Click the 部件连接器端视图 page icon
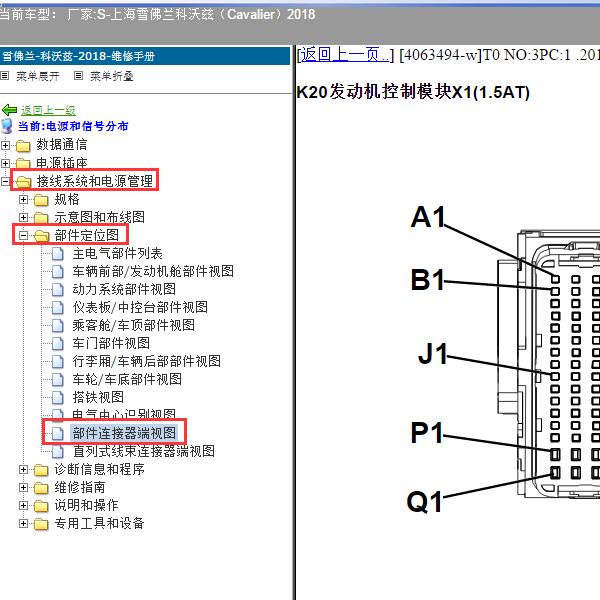Image resolution: width=600 pixels, height=600 pixels. tap(58, 433)
